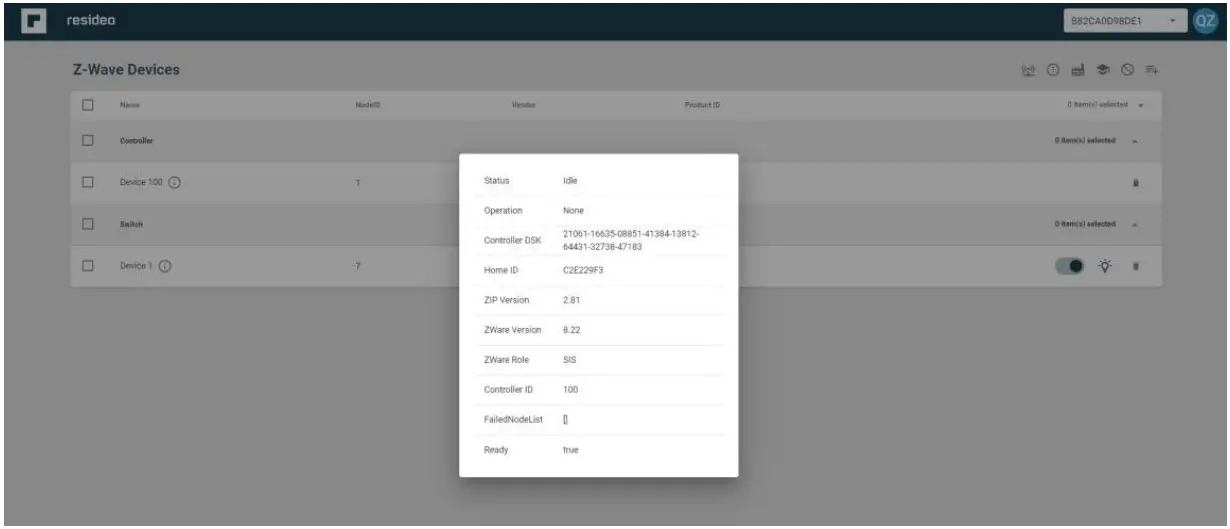Screen dimensions: 1230x529
Task: Collapse the Switch group chevron
Action: coord(1137,225)
